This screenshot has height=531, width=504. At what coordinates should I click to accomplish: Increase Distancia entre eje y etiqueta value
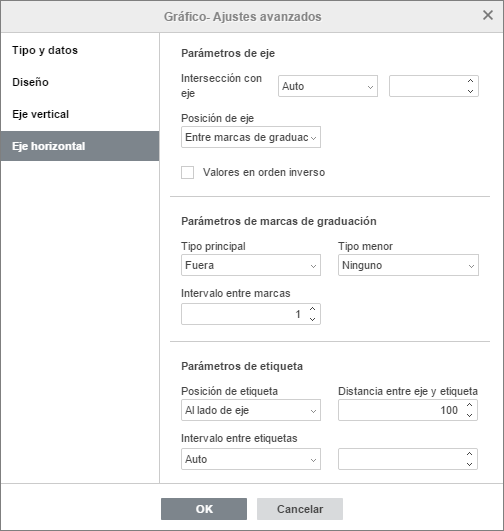(x=469, y=405)
